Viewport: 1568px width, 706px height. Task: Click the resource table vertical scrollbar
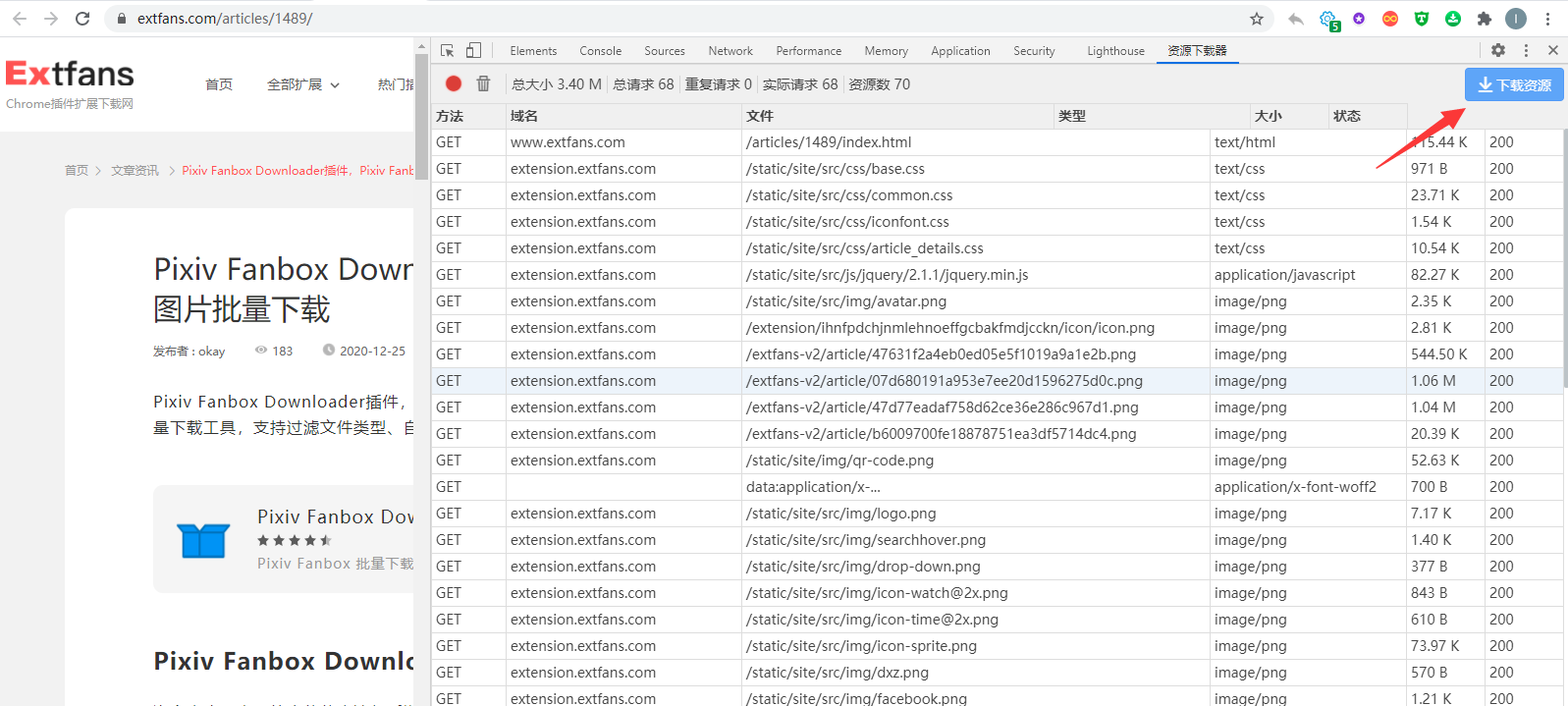pyautogui.click(x=1565, y=257)
